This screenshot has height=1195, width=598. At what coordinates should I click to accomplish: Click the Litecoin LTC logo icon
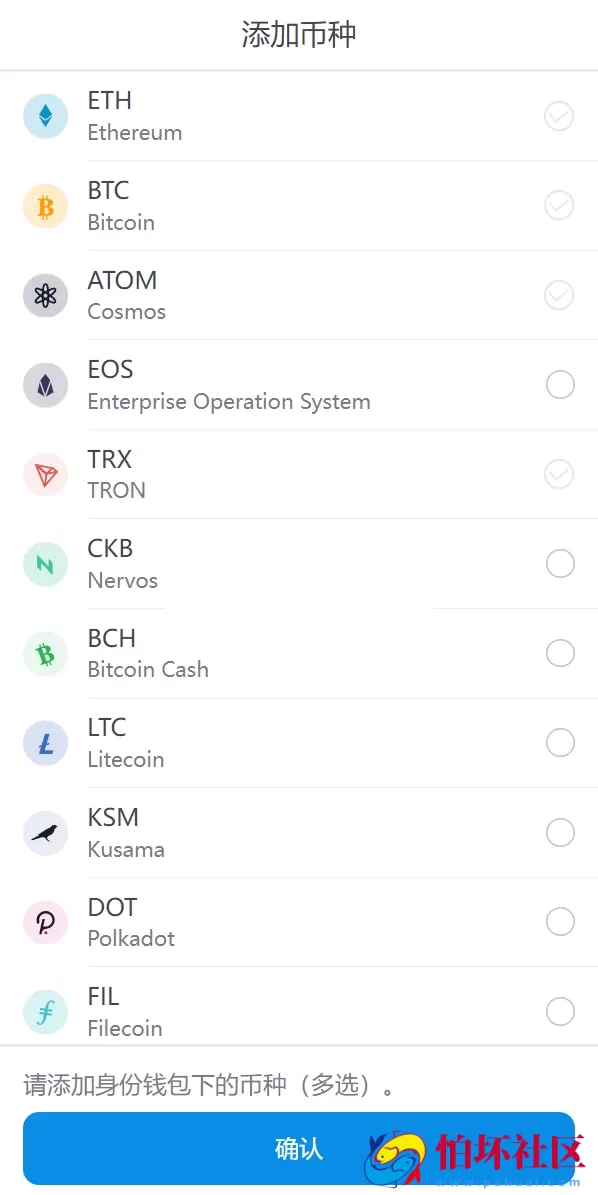[45, 742]
